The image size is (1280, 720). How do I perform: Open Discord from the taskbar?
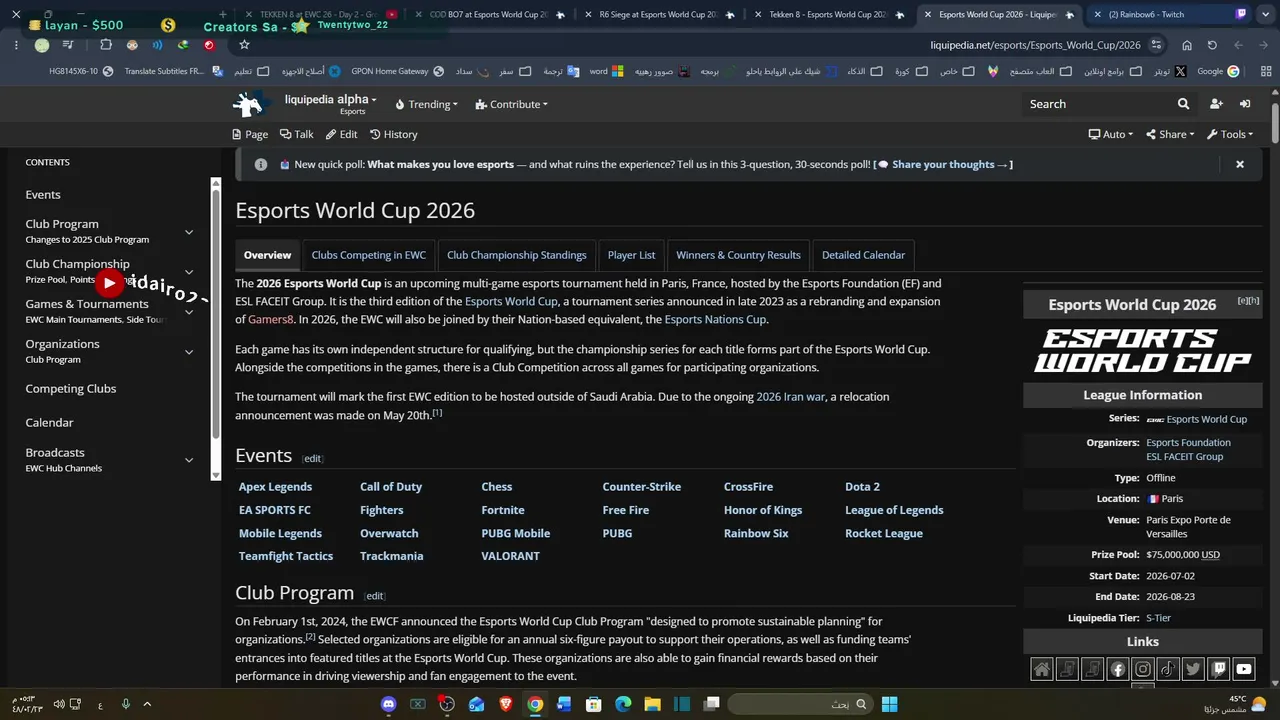coord(388,704)
